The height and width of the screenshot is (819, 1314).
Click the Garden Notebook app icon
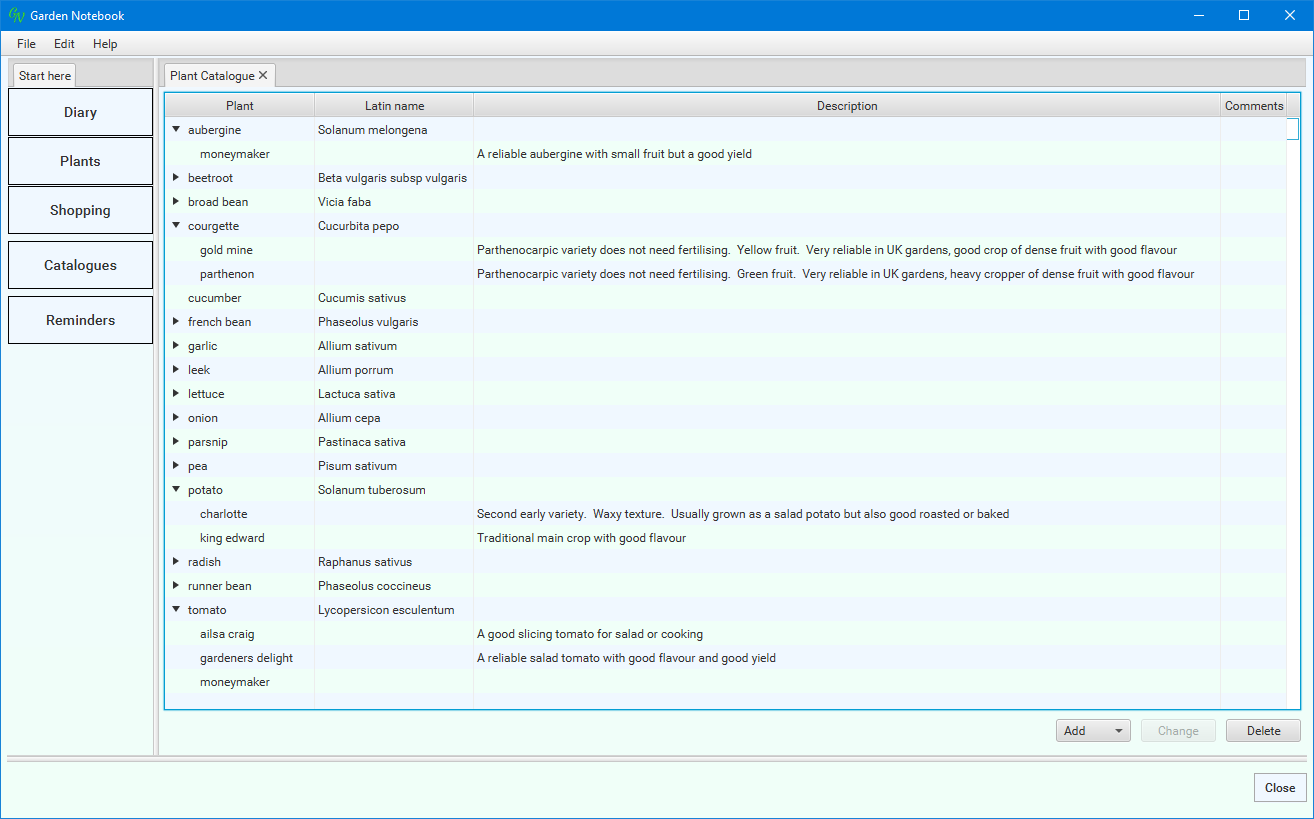coord(15,15)
